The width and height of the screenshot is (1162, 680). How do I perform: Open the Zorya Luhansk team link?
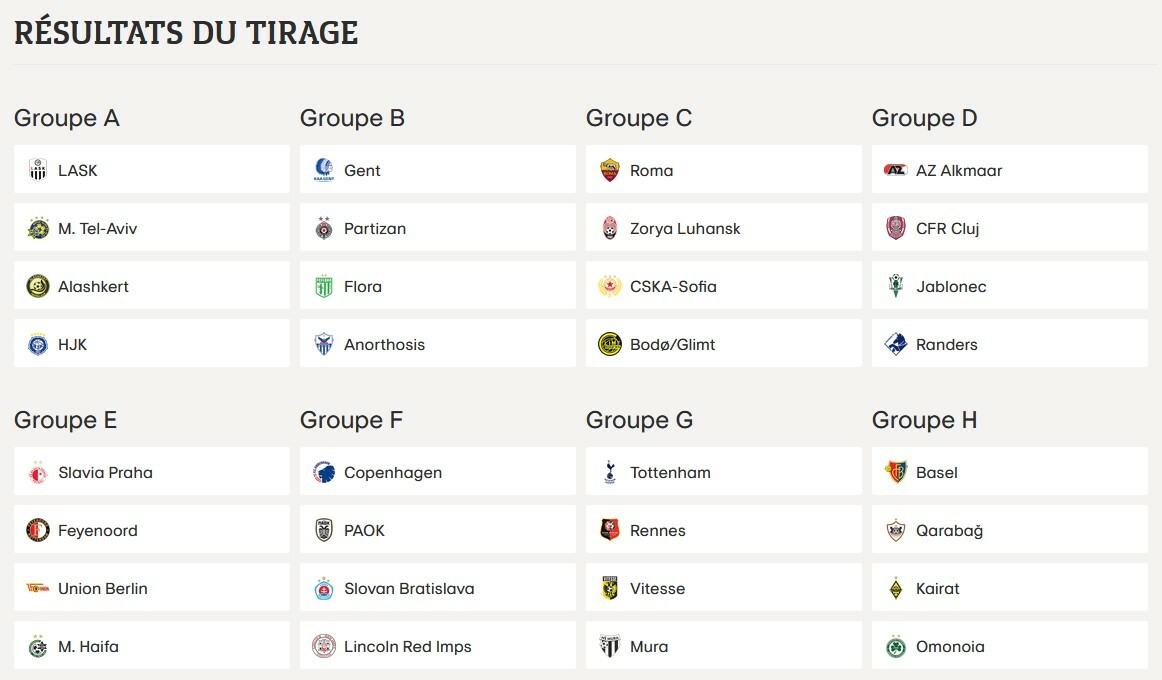coord(685,228)
